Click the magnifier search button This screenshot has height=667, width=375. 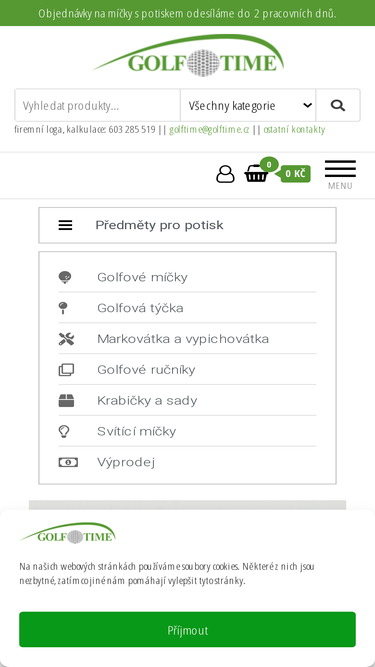pos(338,105)
